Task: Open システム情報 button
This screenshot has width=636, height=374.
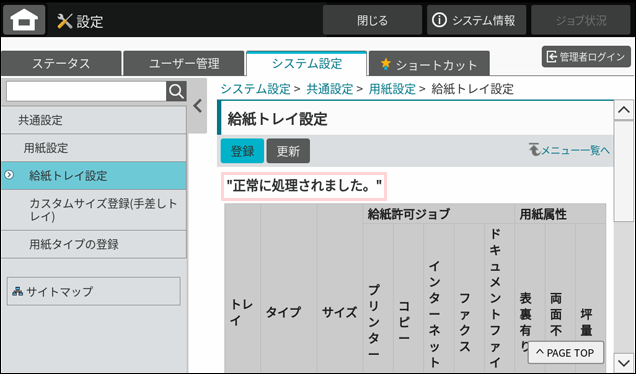Action: pos(476,20)
